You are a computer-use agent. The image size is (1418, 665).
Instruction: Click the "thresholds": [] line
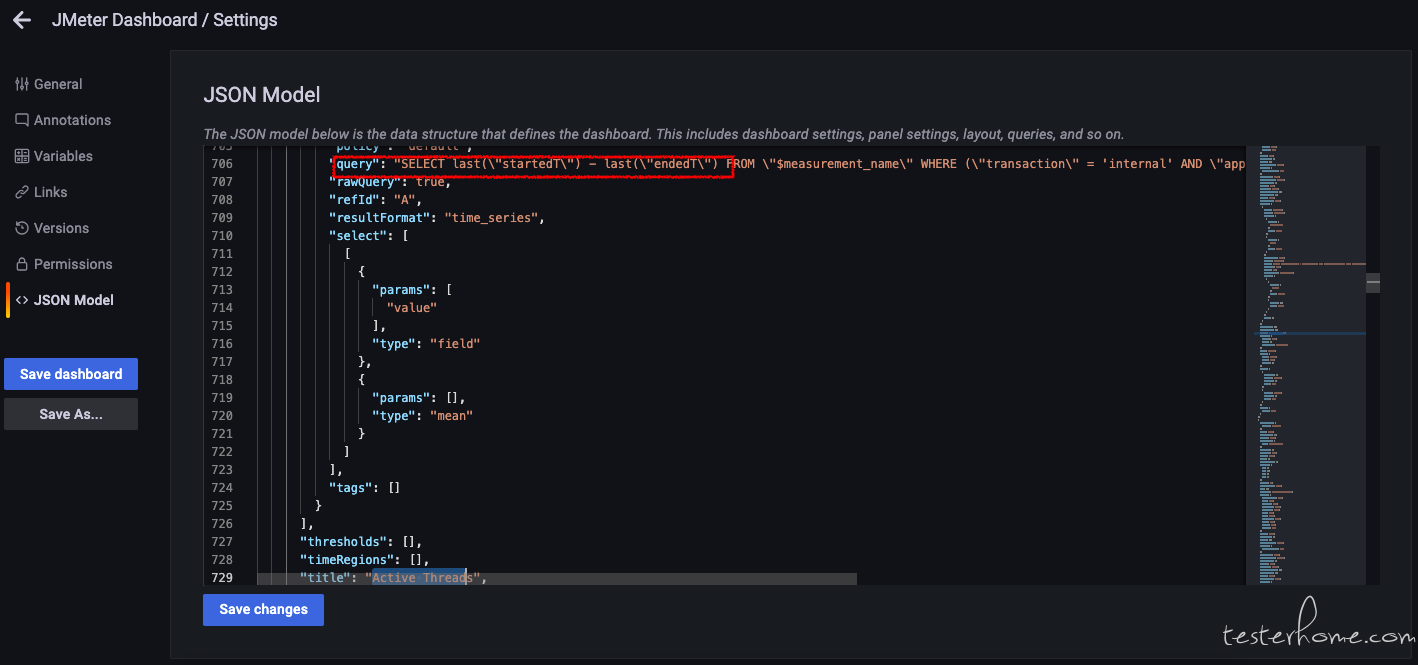[360, 541]
